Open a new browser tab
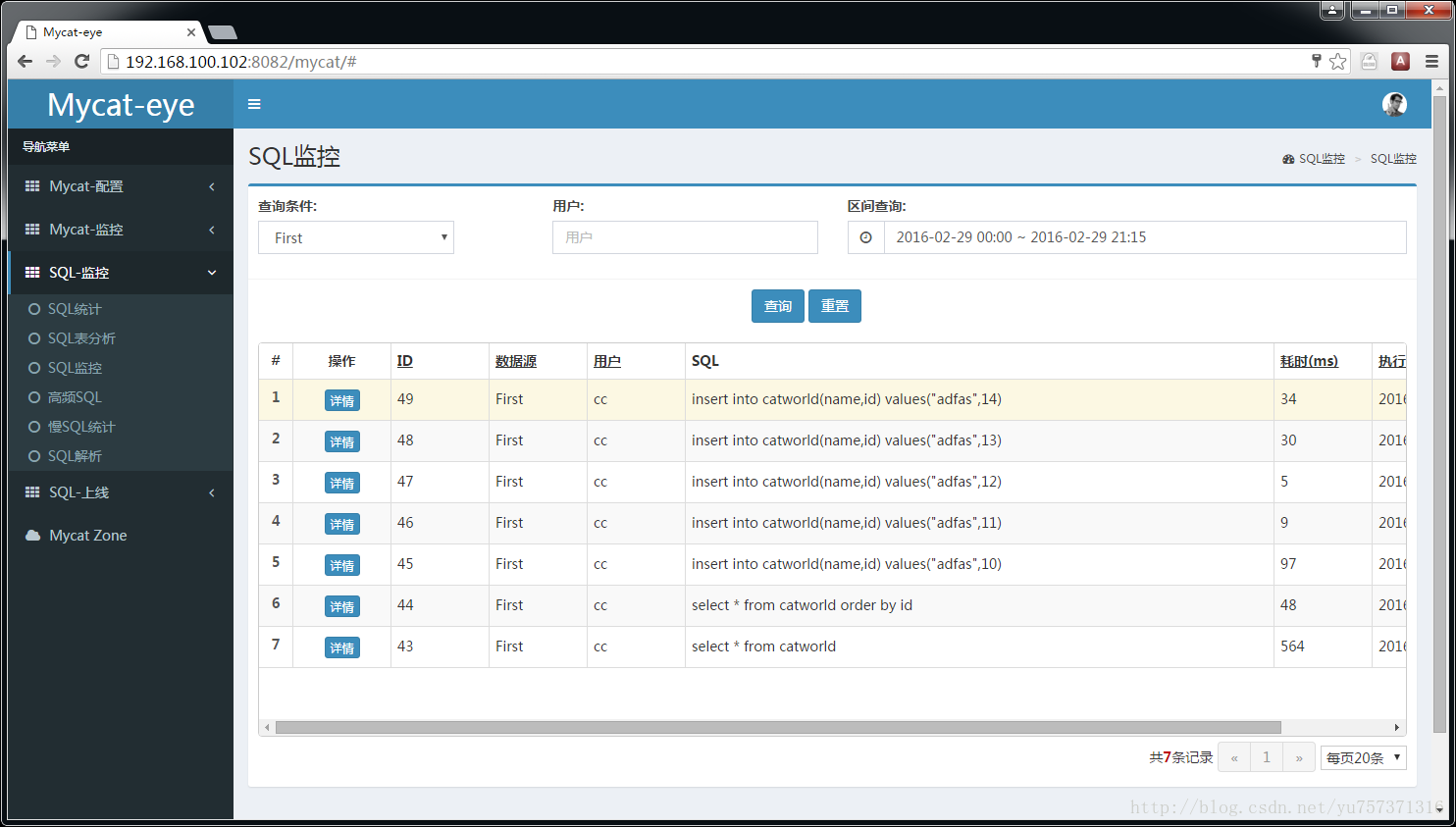Screen dimensions: 1456x827 pyautogui.click(x=223, y=32)
